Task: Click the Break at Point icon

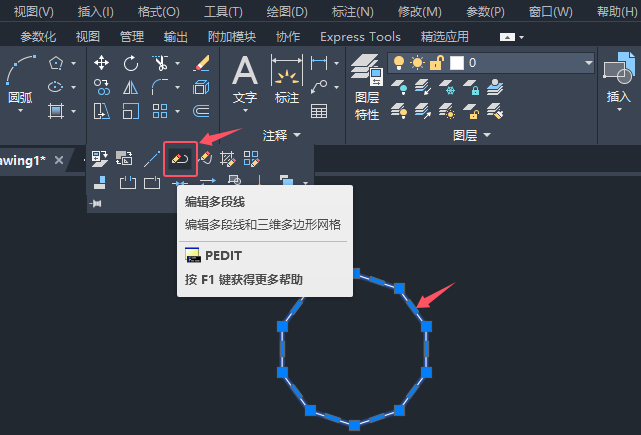Action: (152, 182)
